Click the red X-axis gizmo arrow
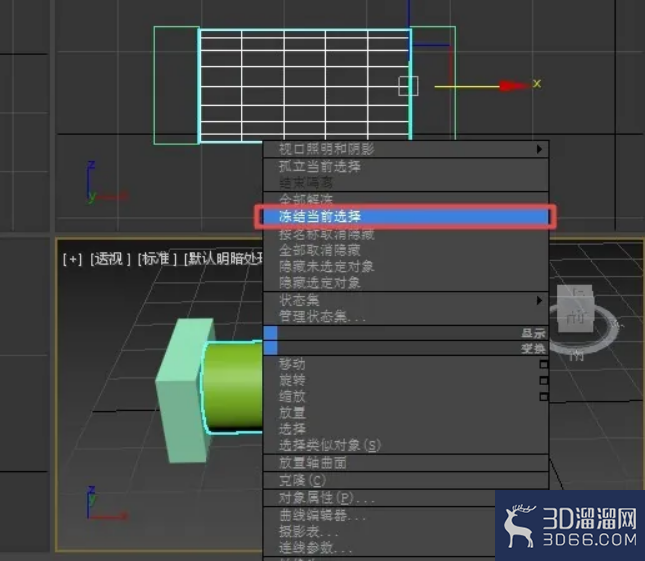 (514, 86)
